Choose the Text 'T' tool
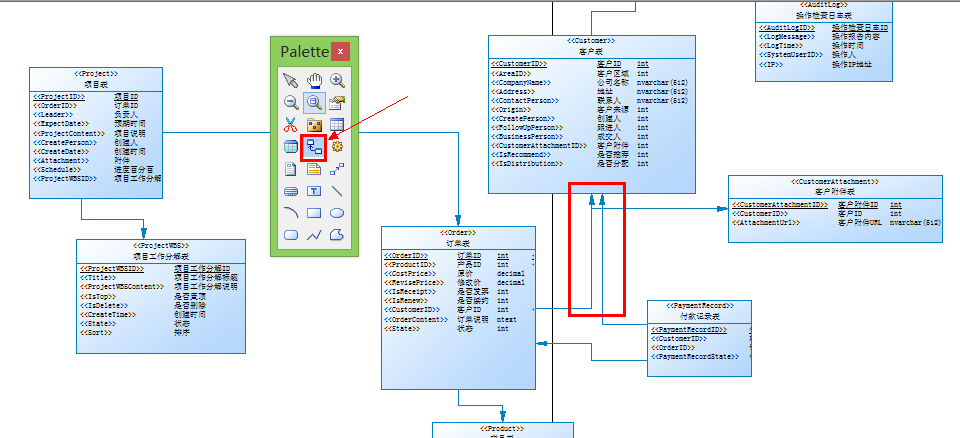Image resolution: width=960 pixels, height=438 pixels. click(x=314, y=191)
